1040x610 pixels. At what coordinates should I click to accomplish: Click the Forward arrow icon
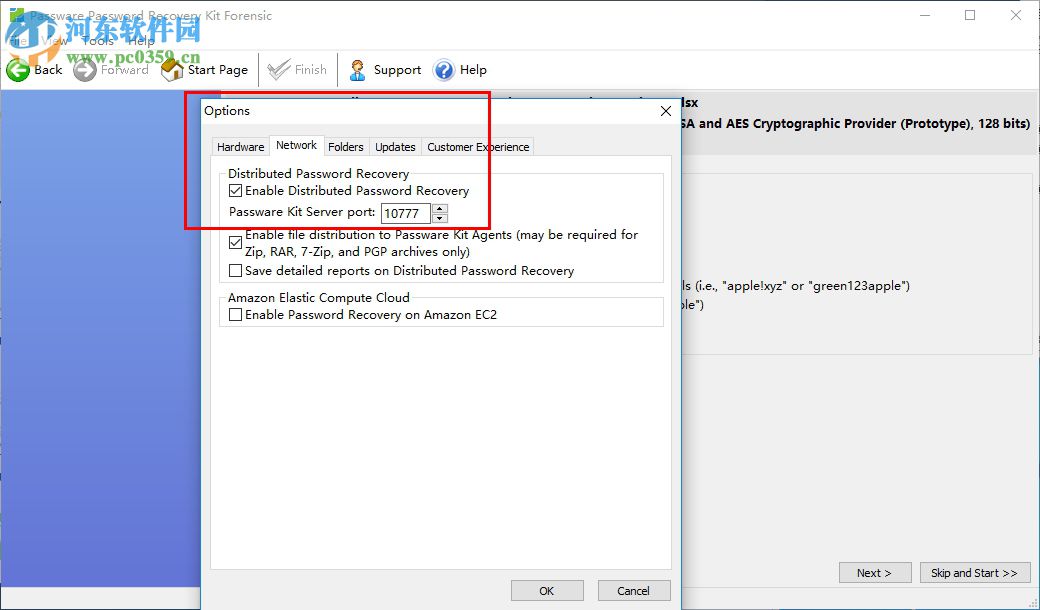(x=85, y=70)
